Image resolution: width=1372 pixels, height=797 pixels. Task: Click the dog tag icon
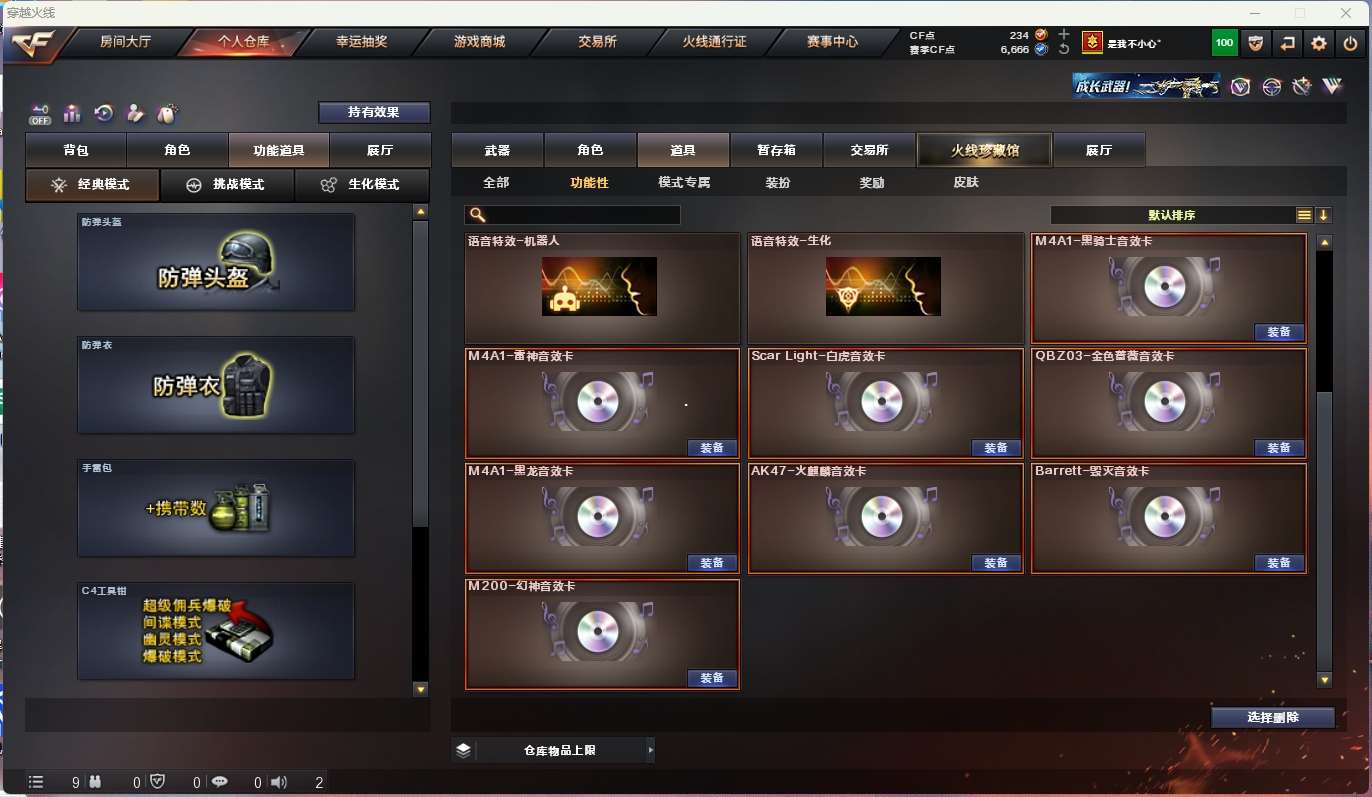[167, 113]
